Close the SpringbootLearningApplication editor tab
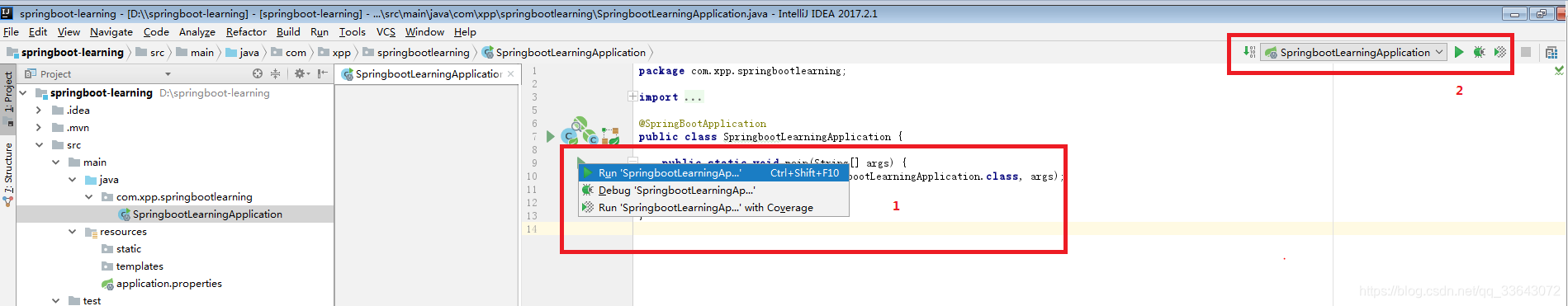 511,73
